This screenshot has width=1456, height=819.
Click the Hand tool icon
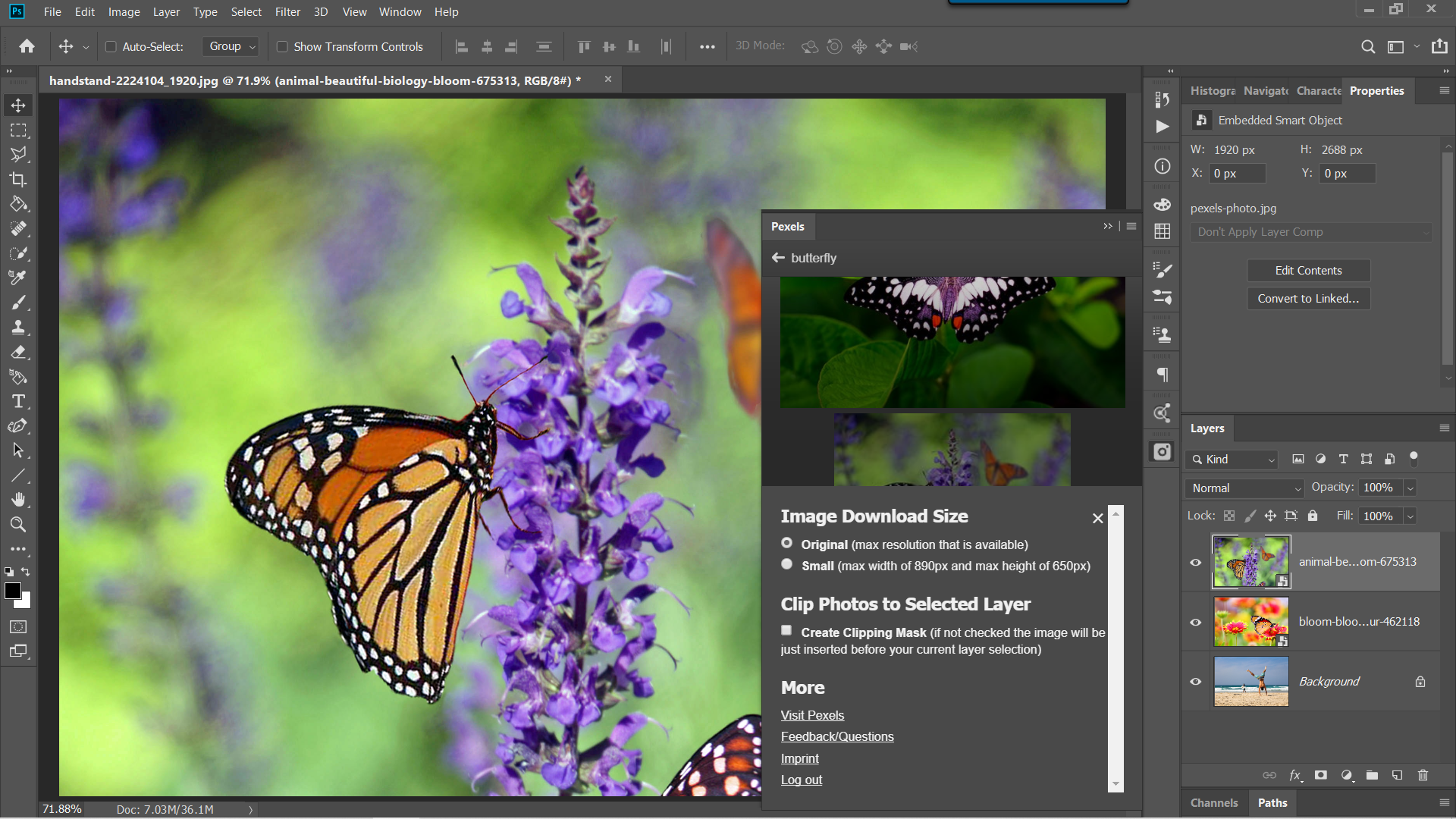pos(18,499)
